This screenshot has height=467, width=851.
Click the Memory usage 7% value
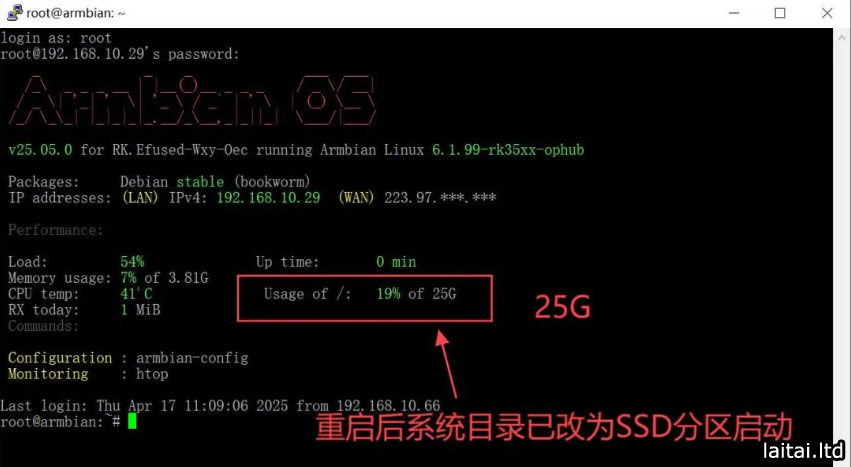129,277
